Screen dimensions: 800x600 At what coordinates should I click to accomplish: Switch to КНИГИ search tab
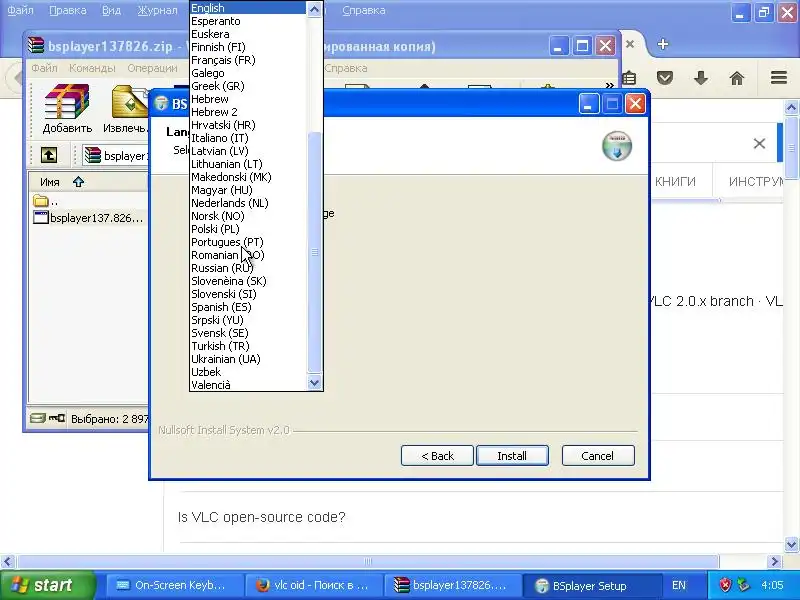(675, 182)
